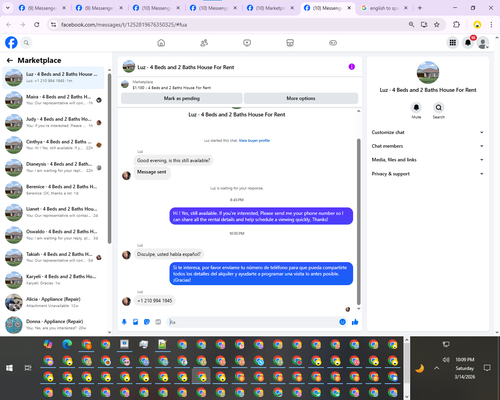Open the Windows notification center icon
The width and height of the screenshot is (500, 400).
[487, 368]
